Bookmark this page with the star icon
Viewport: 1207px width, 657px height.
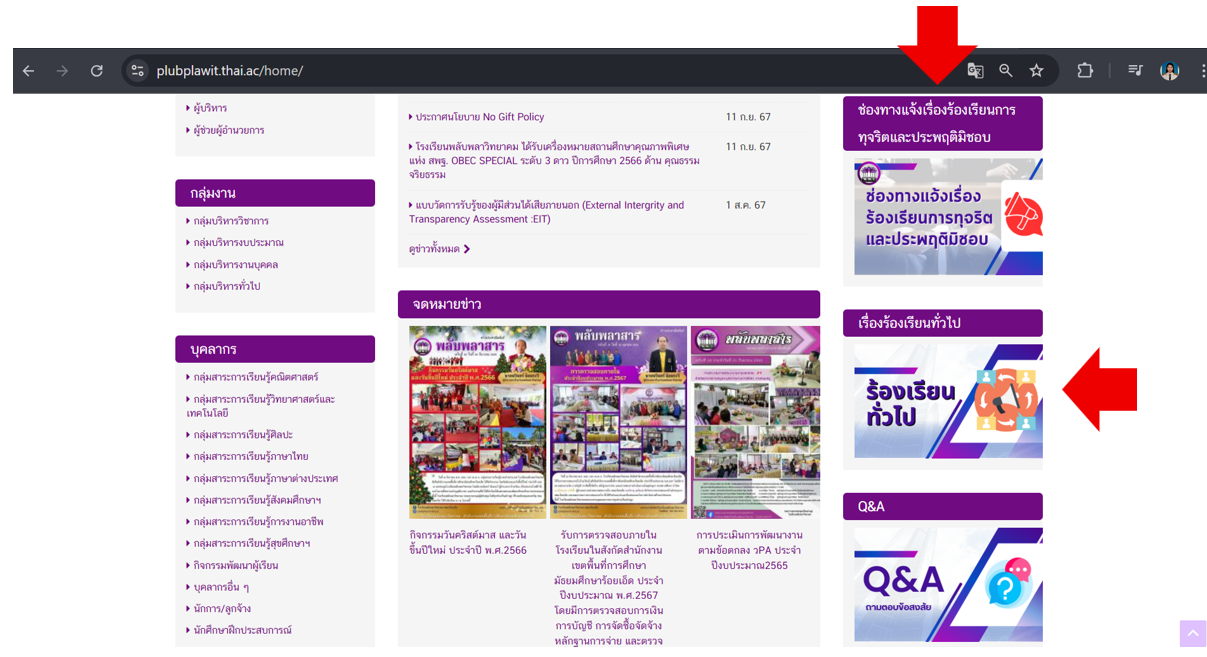click(1037, 71)
